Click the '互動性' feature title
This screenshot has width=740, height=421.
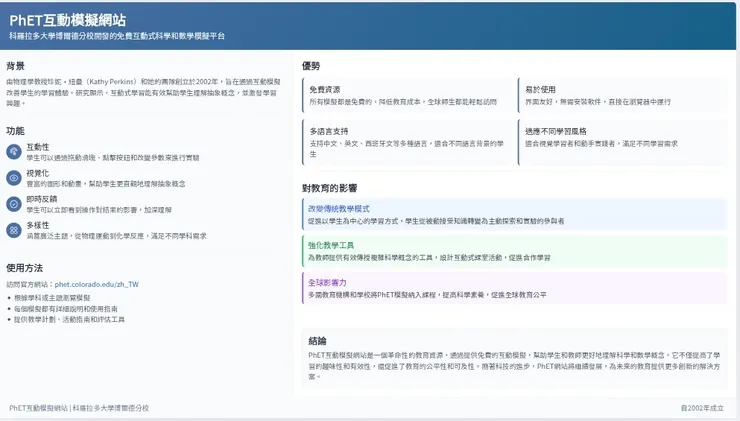point(38,147)
